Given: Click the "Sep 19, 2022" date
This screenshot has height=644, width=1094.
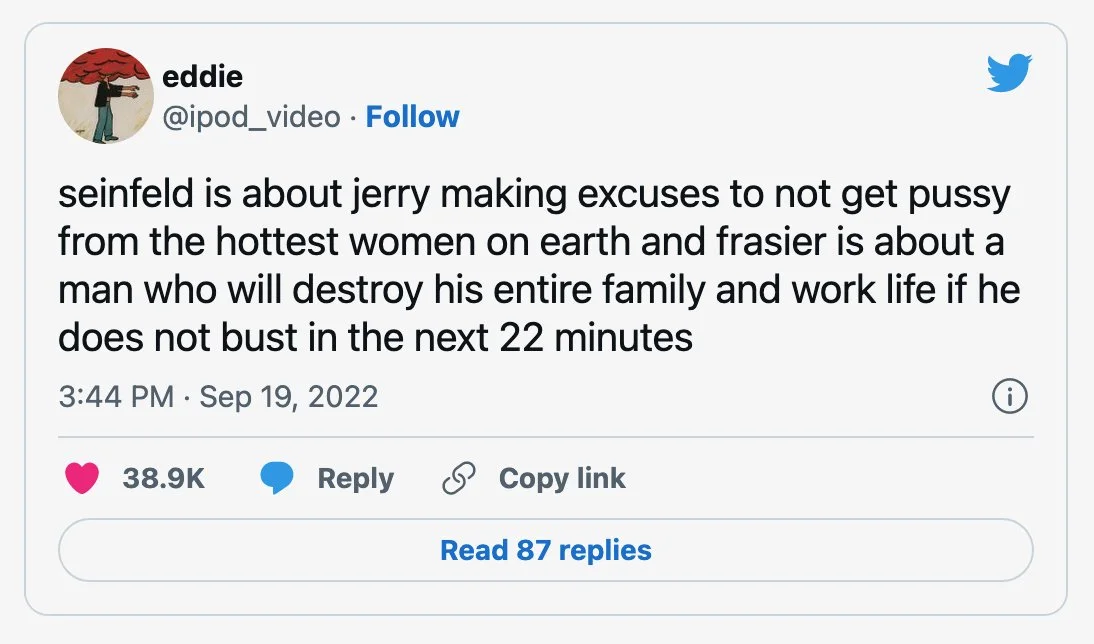Looking at the screenshot, I should [x=289, y=397].
